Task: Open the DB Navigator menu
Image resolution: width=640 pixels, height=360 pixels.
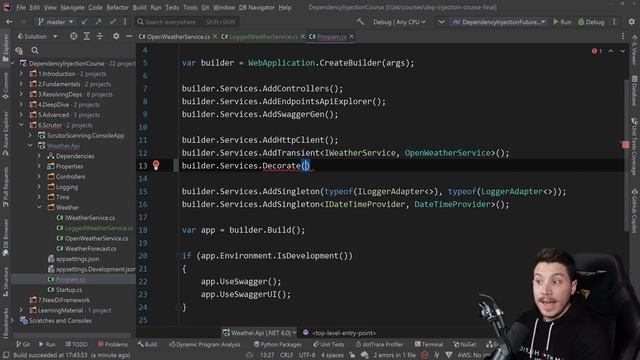Action: point(256,7)
